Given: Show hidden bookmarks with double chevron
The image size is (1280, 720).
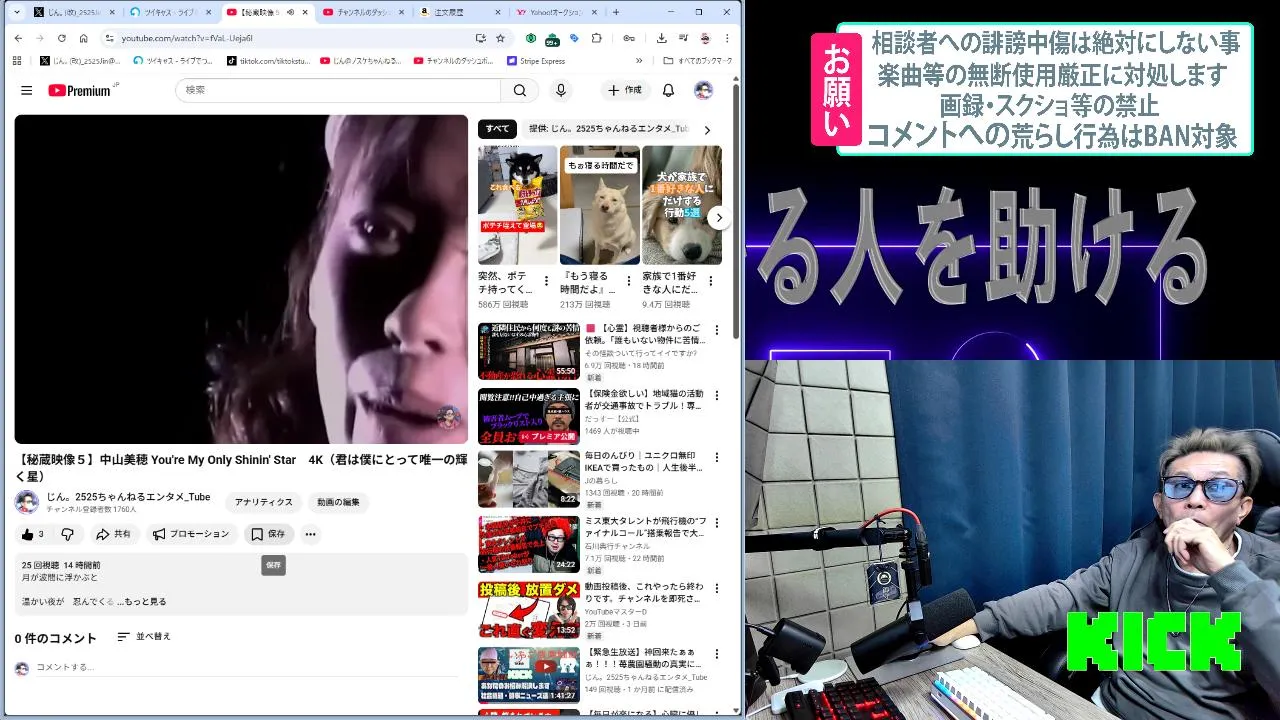Looking at the screenshot, I should 639,61.
